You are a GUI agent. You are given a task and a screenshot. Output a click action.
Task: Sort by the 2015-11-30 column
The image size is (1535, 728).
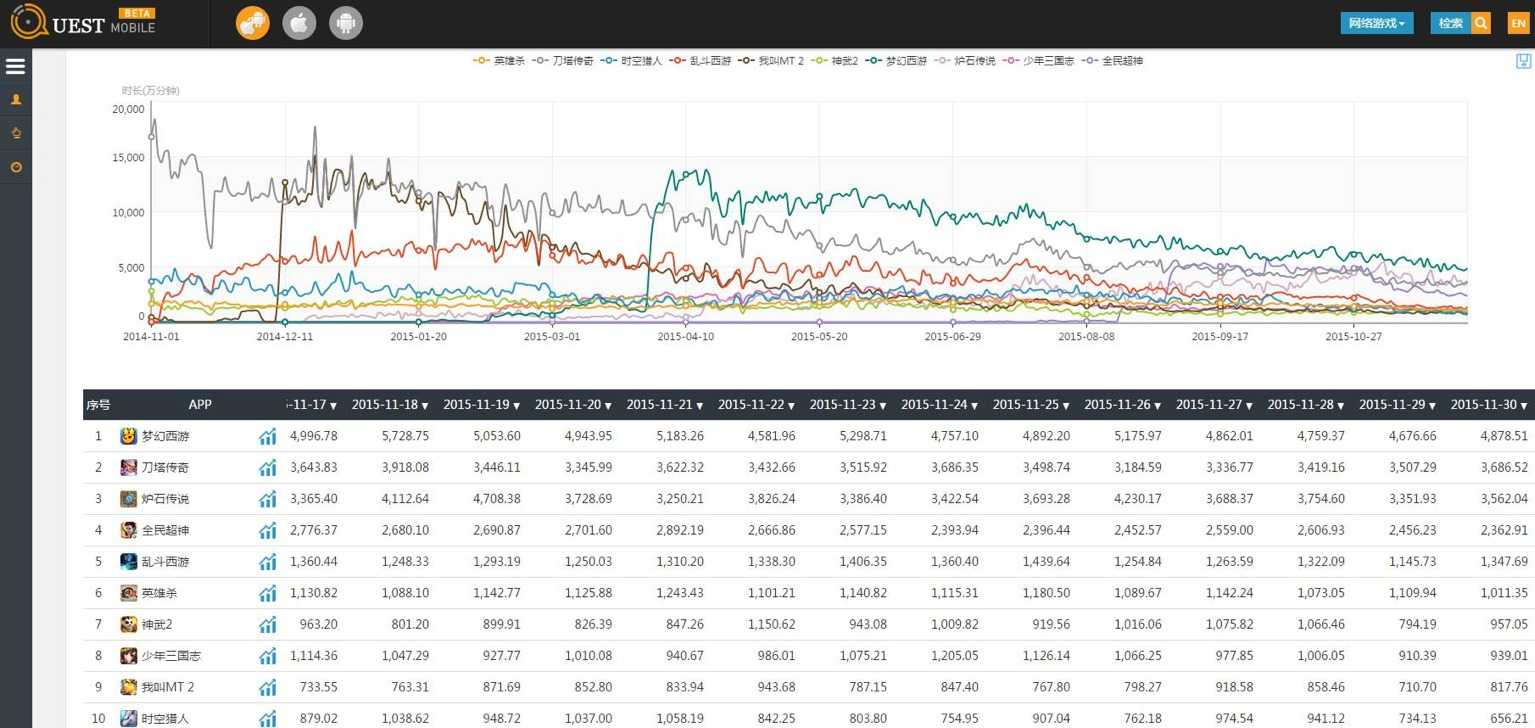click(x=1489, y=405)
